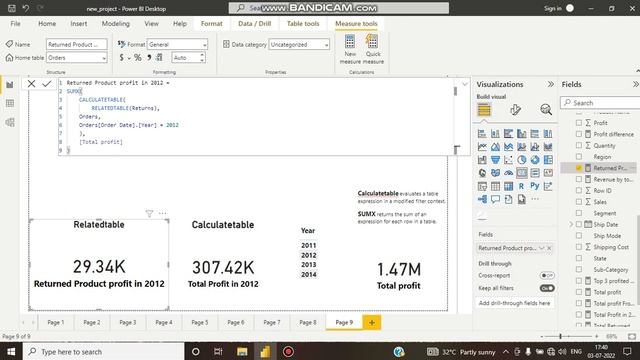The width and height of the screenshot is (640, 360).
Task: Expand the Ship Date field hierarchy
Action: click(571, 224)
